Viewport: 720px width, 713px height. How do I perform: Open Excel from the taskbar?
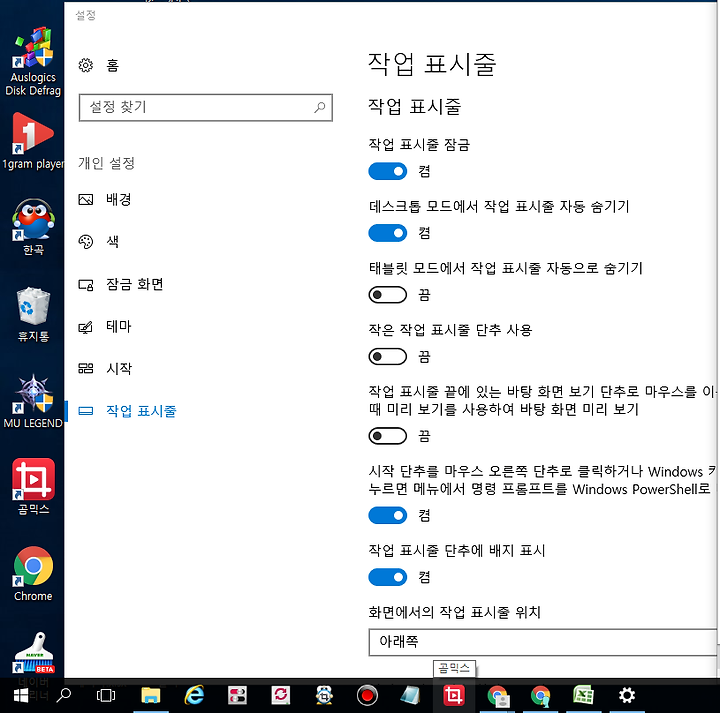point(584,696)
